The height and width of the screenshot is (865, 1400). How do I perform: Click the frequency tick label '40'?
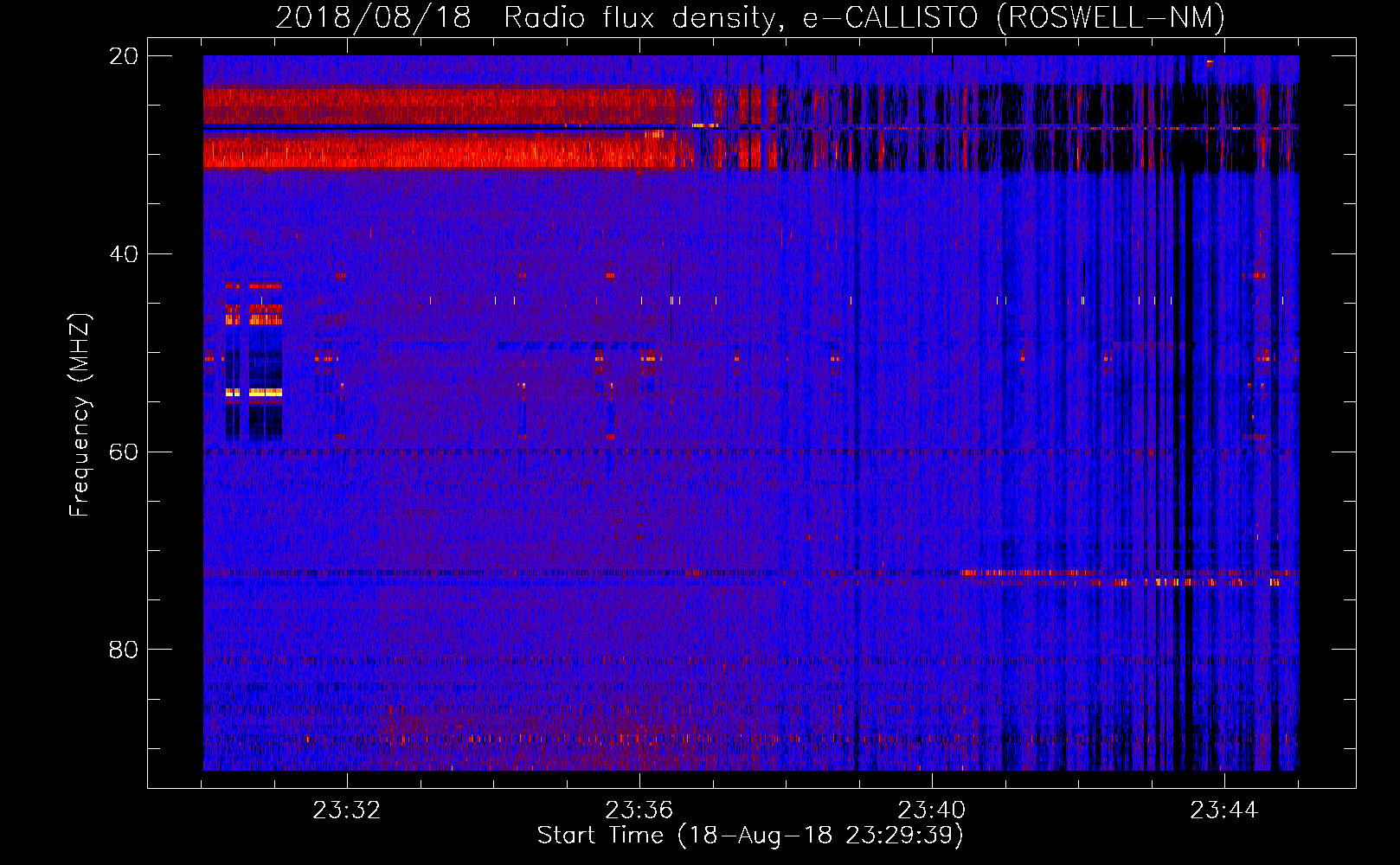pyautogui.click(x=123, y=254)
